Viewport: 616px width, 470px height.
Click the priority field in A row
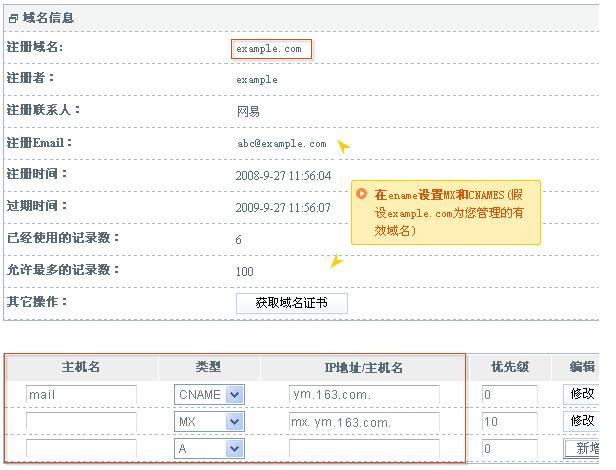click(x=510, y=448)
